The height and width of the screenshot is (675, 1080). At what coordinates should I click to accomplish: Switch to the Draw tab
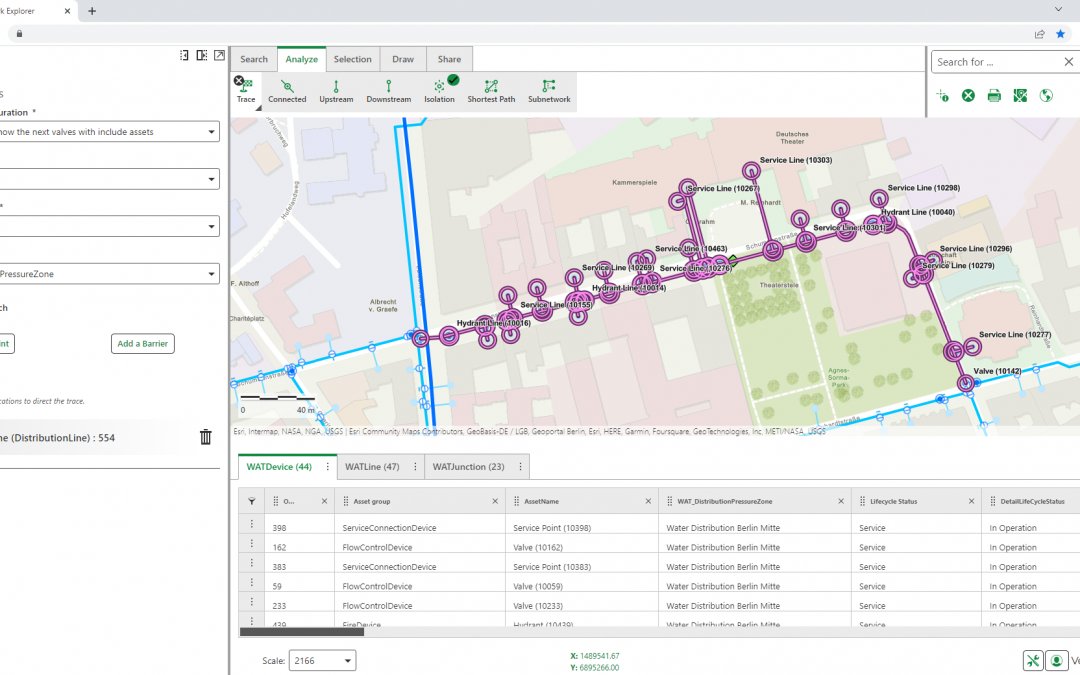(x=403, y=59)
